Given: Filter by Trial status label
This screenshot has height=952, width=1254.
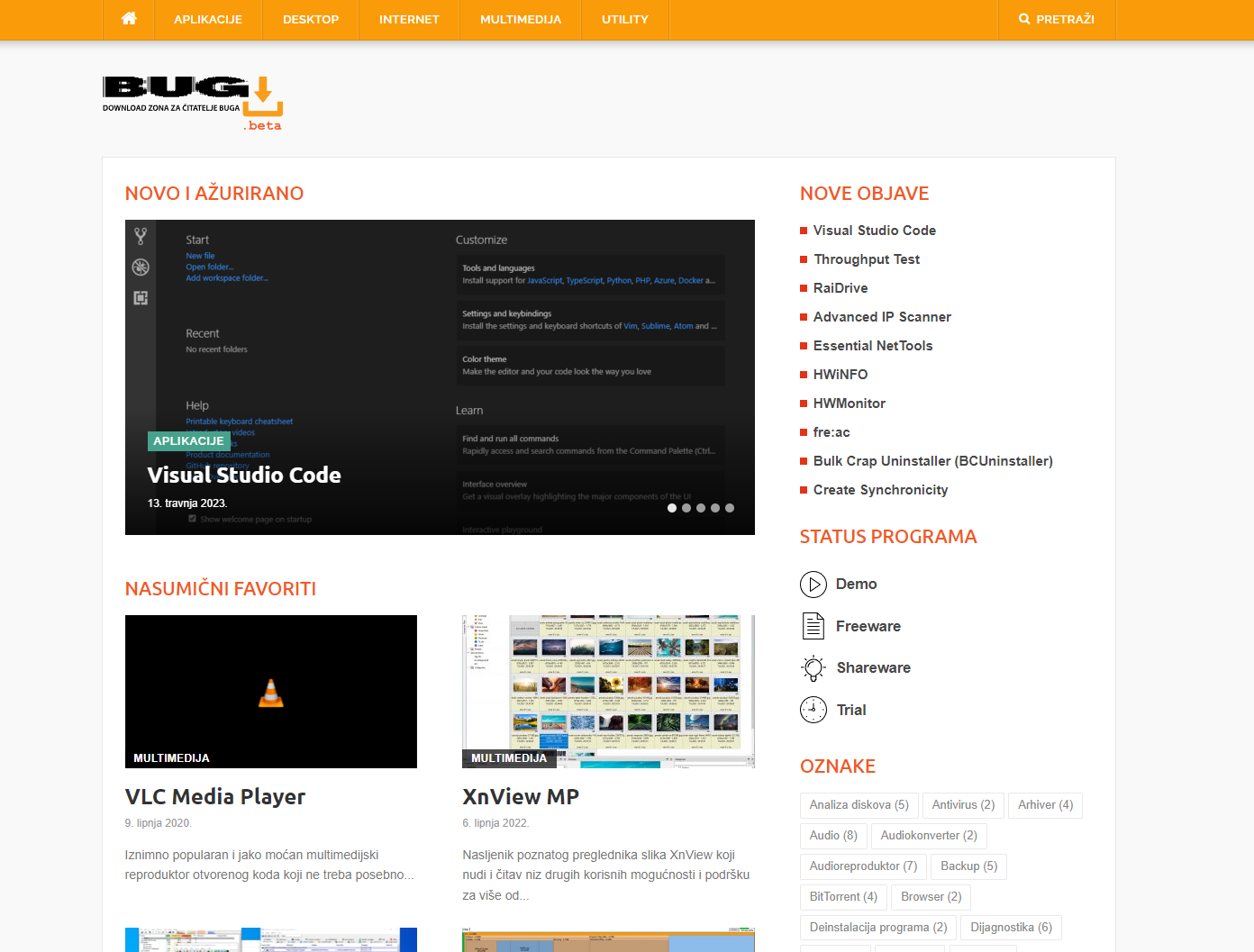Looking at the screenshot, I should click(851, 710).
